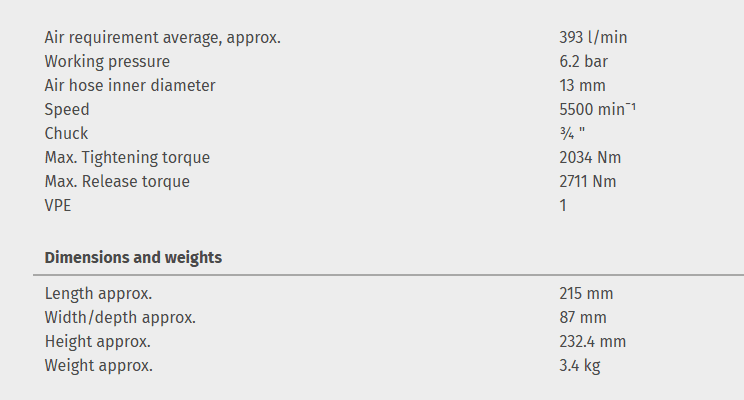This screenshot has height=400, width=744.
Task: Select the 3.4 kg weight value
Action: 580,366
